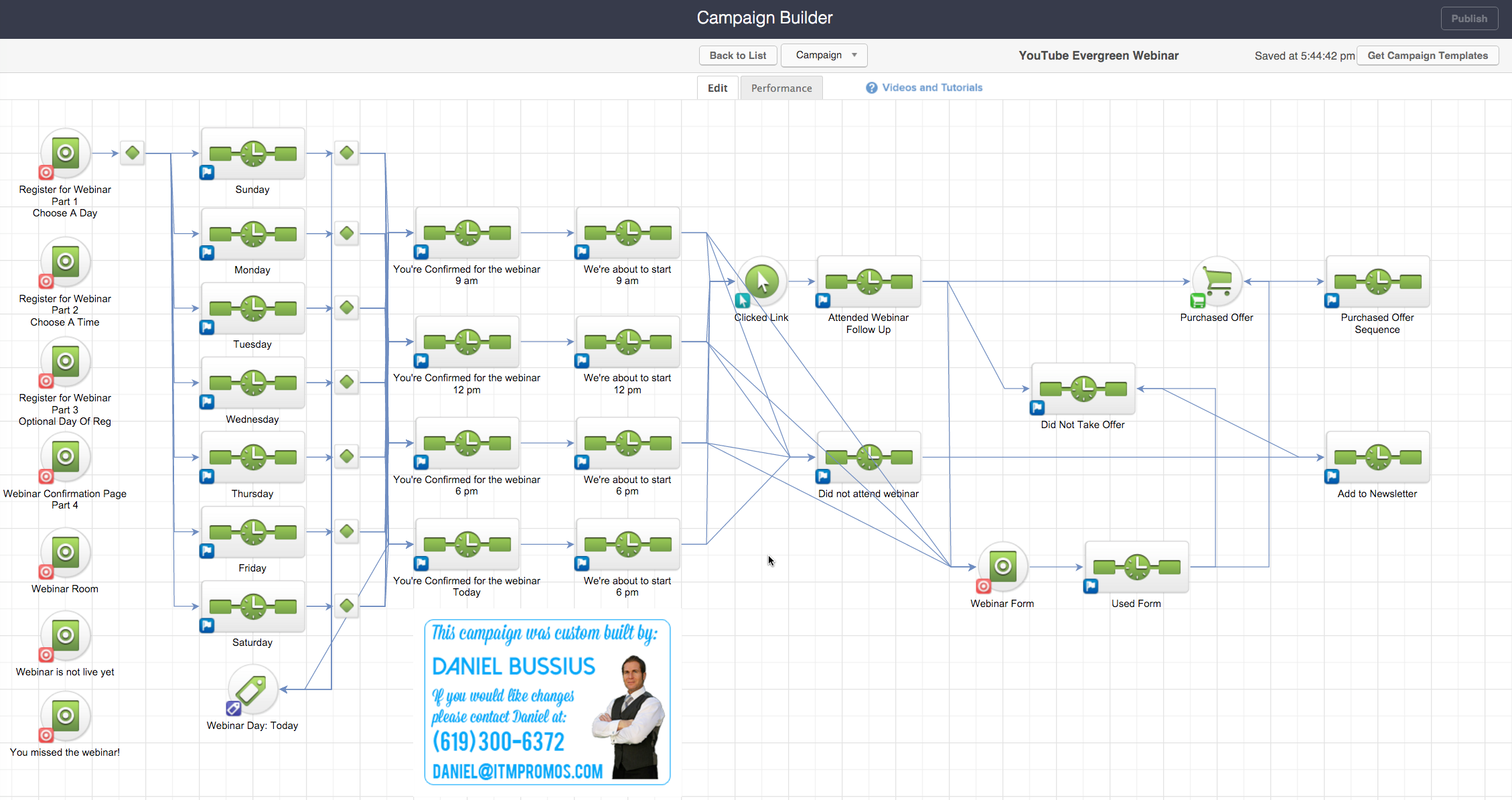The height and width of the screenshot is (800, 1512).
Task: Open the Campaign dropdown menu
Action: coord(824,55)
